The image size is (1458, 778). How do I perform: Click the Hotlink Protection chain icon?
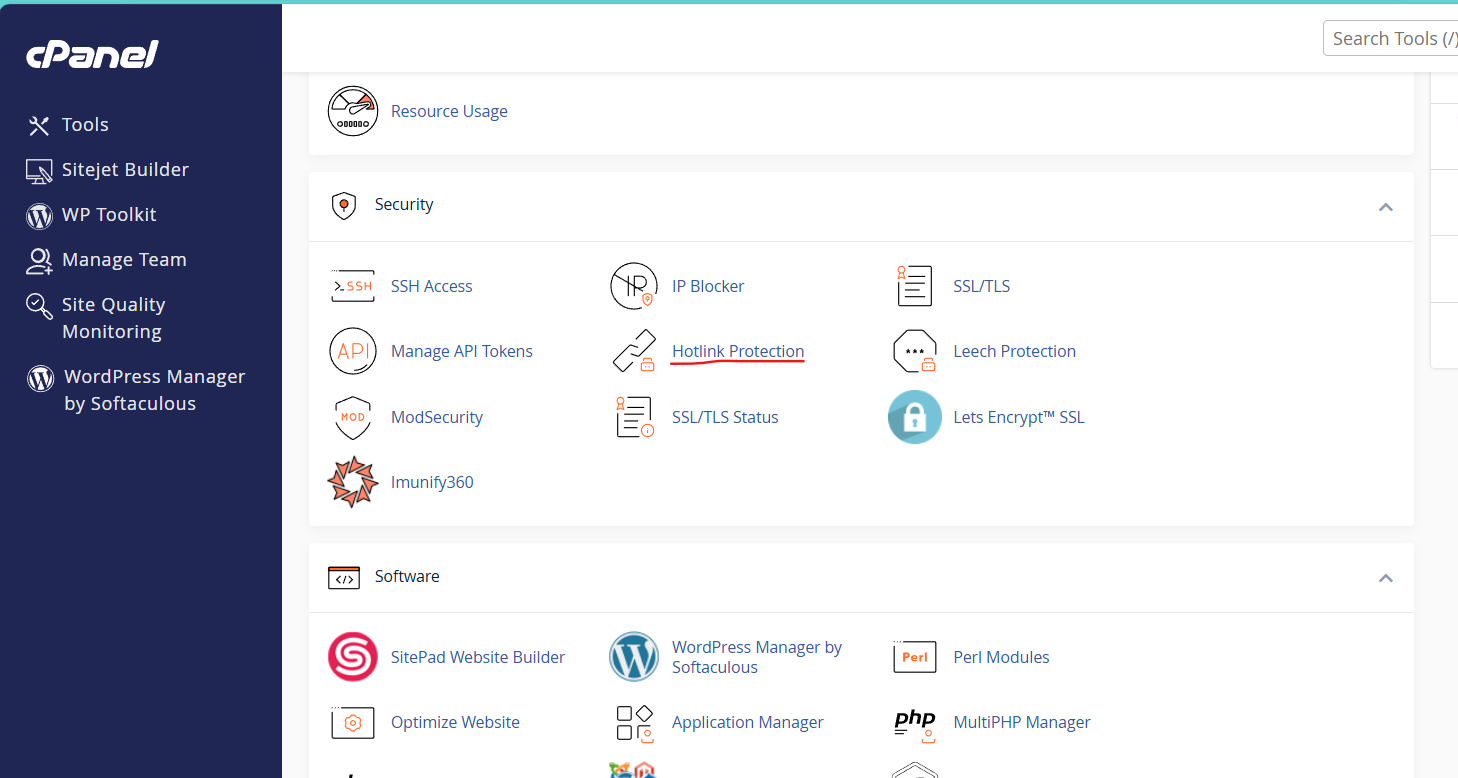coord(634,351)
